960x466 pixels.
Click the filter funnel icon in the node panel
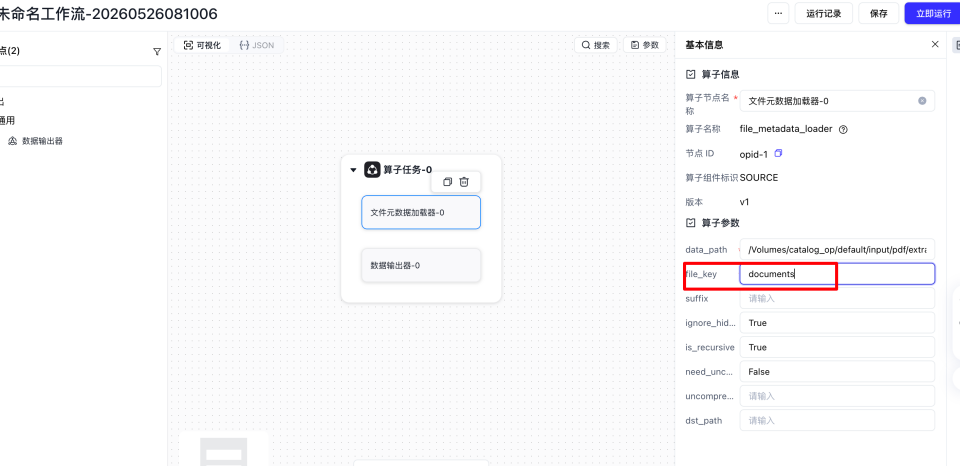click(157, 51)
